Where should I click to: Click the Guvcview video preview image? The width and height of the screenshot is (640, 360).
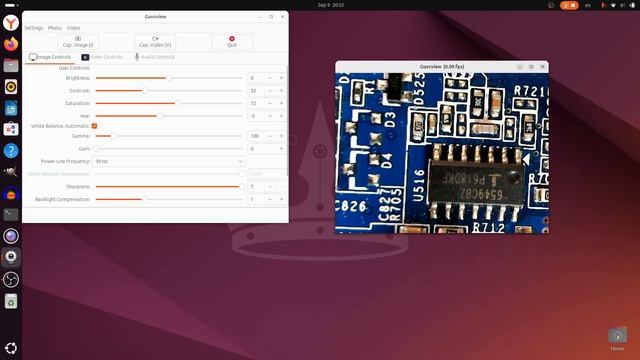442,153
